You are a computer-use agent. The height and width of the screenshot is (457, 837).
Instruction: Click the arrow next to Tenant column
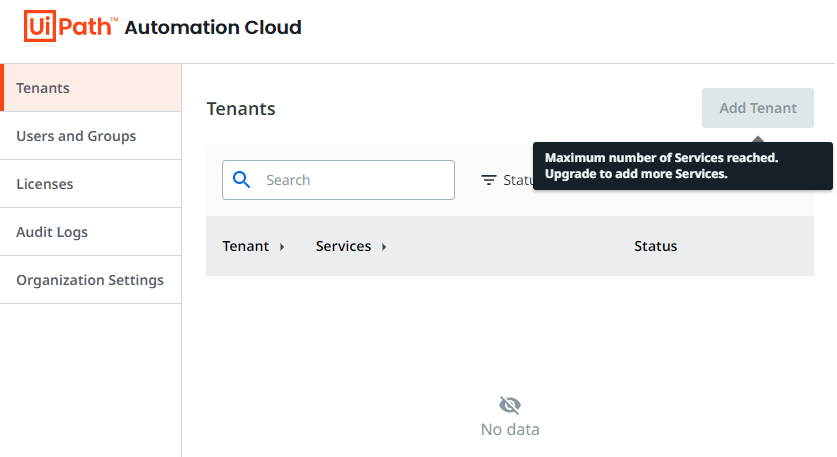[282, 247]
